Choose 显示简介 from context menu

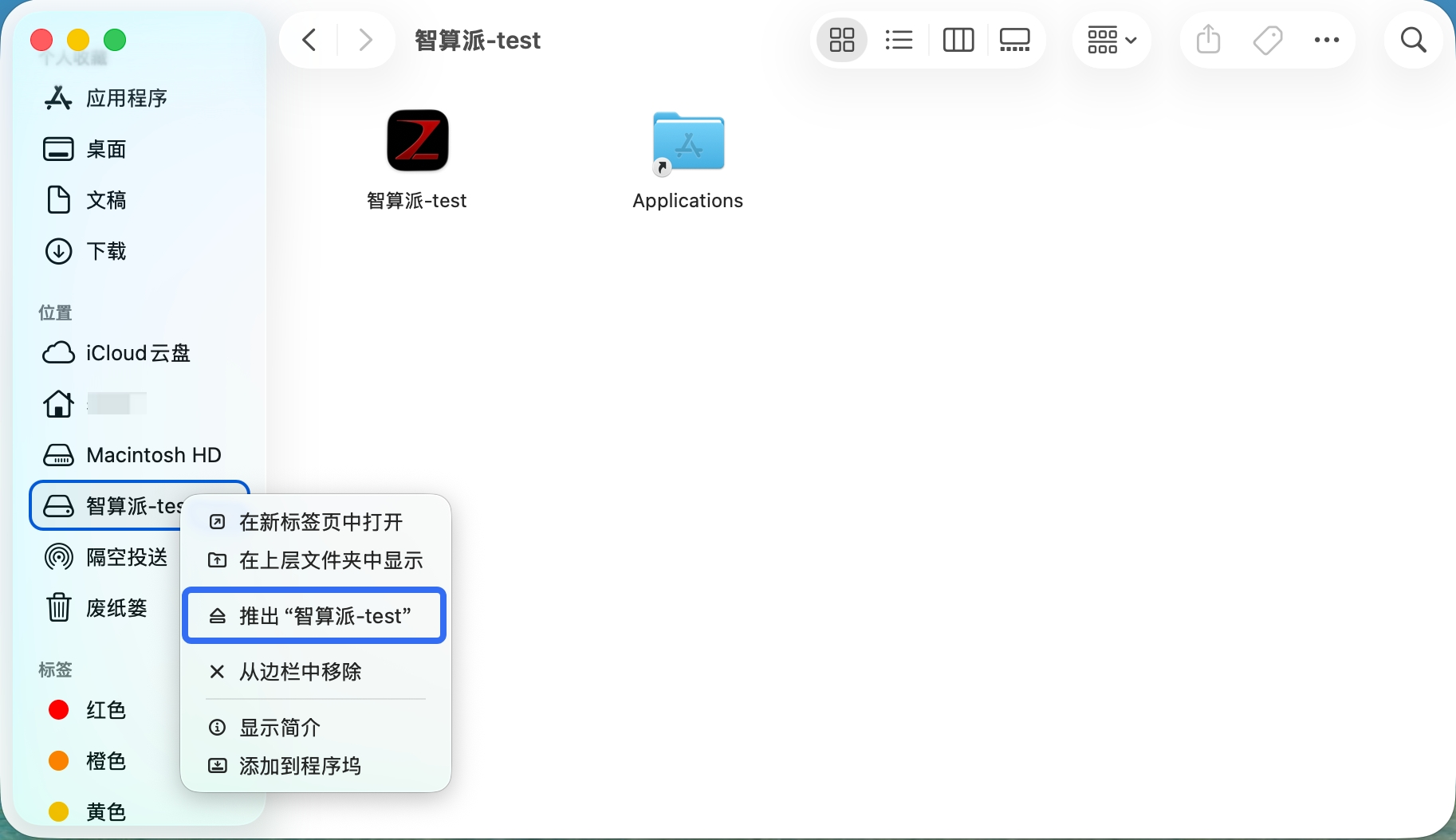[316, 728]
